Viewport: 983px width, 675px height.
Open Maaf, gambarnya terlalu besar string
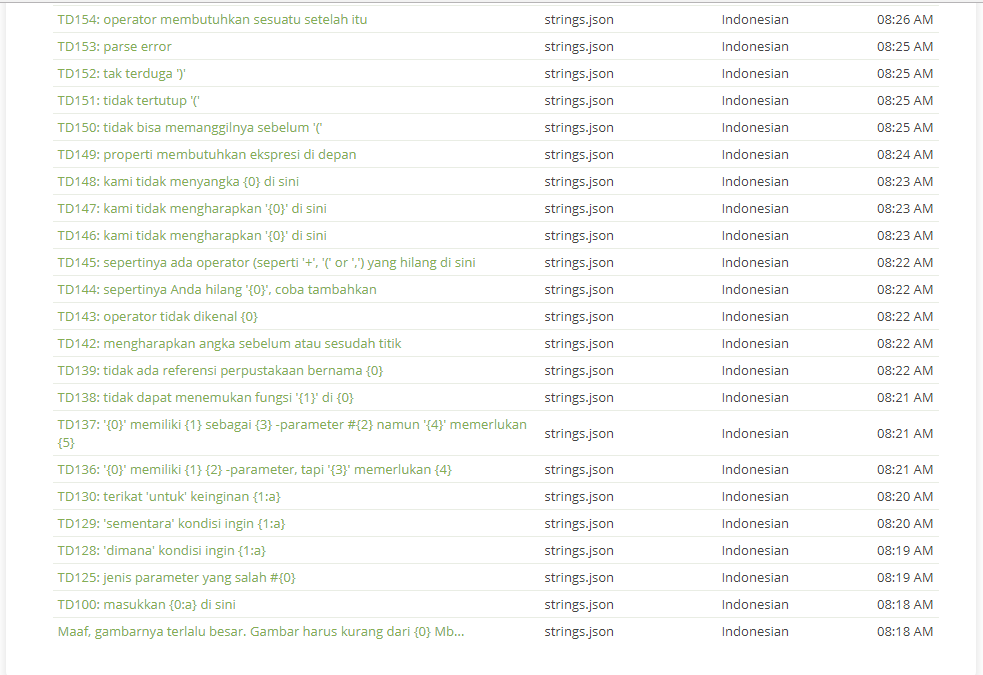click(261, 631)
